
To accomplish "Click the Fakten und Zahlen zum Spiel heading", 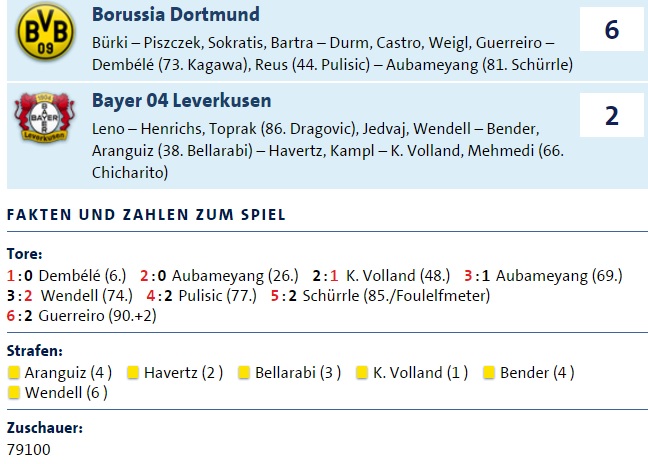I will pyautogui.click(x=146, y=215).
